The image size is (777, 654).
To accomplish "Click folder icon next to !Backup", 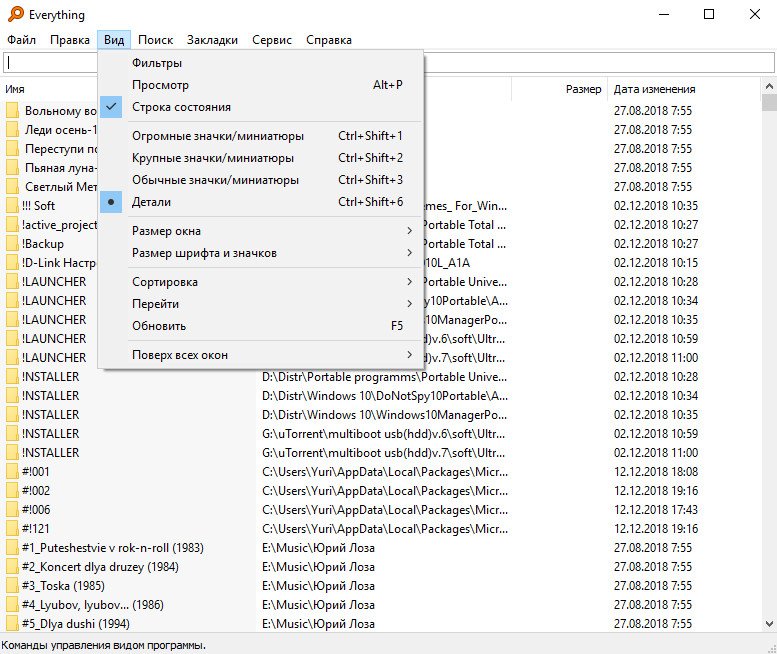I will coord(12,243).
